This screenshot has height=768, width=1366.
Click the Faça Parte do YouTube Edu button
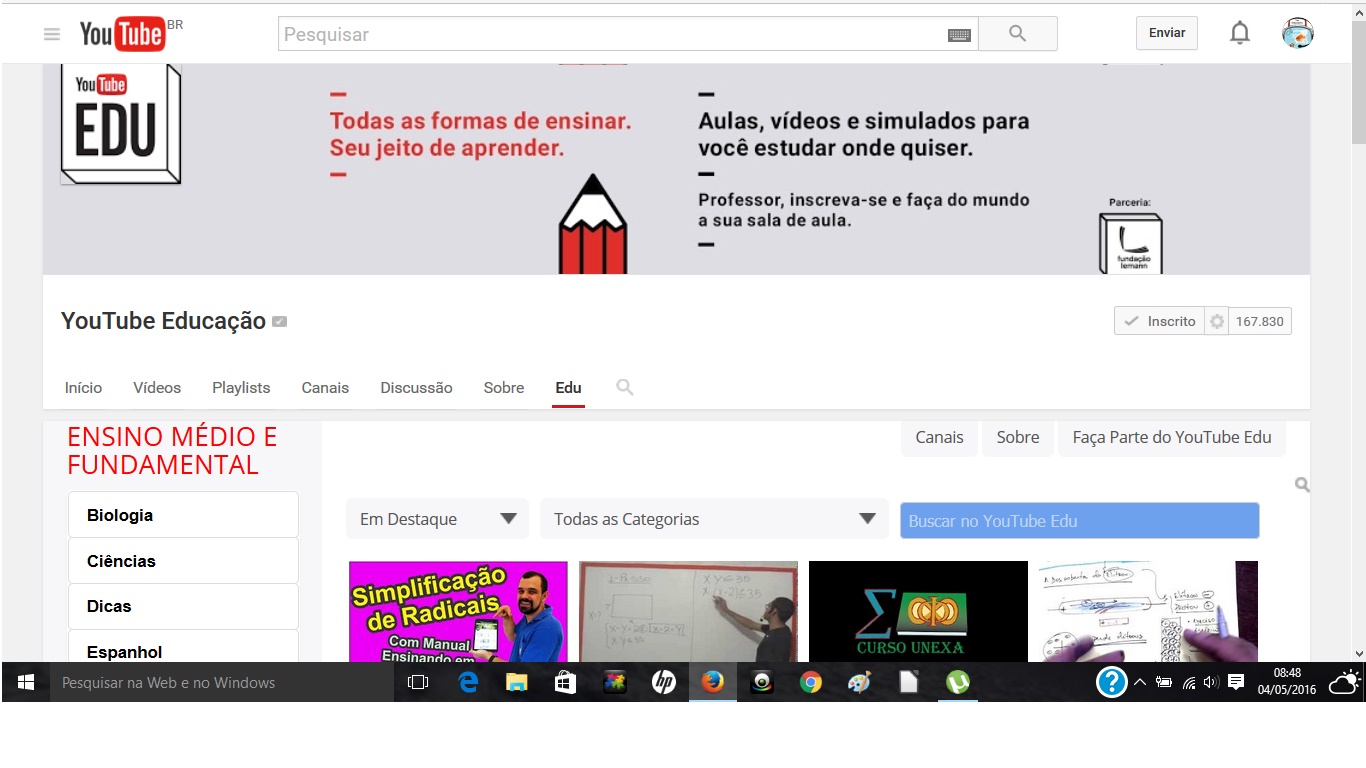click(1172, 437)
